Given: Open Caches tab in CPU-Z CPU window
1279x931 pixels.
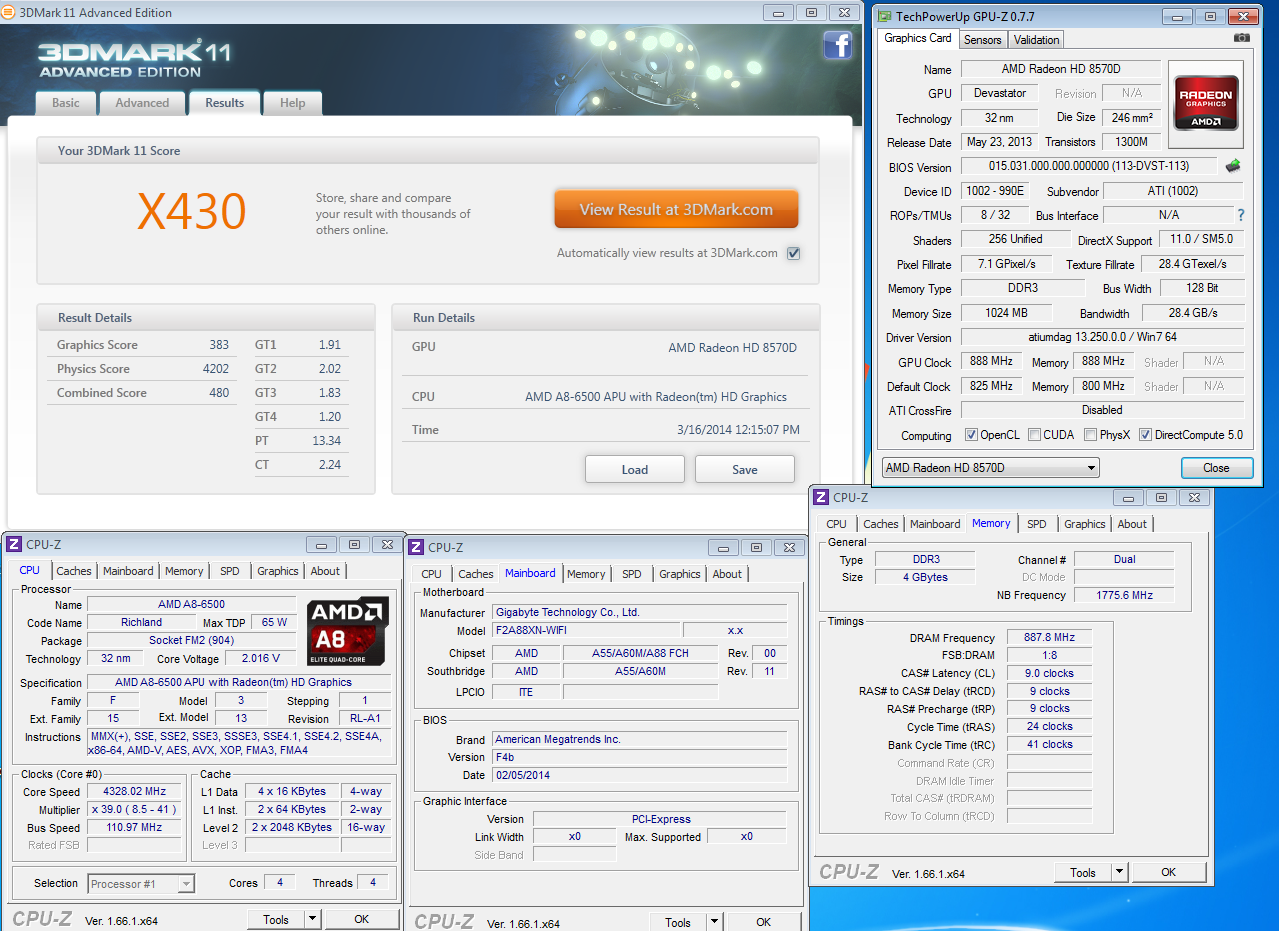Looking at the screenshot, I should pyautogui.click(x=74, y=571).
